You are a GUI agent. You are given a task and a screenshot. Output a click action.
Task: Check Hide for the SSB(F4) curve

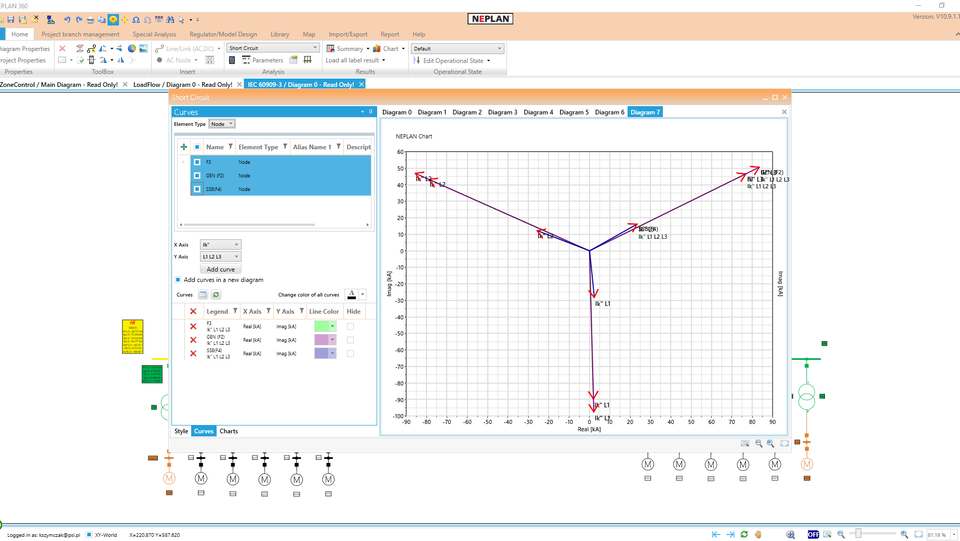click(x=350, y=354)
